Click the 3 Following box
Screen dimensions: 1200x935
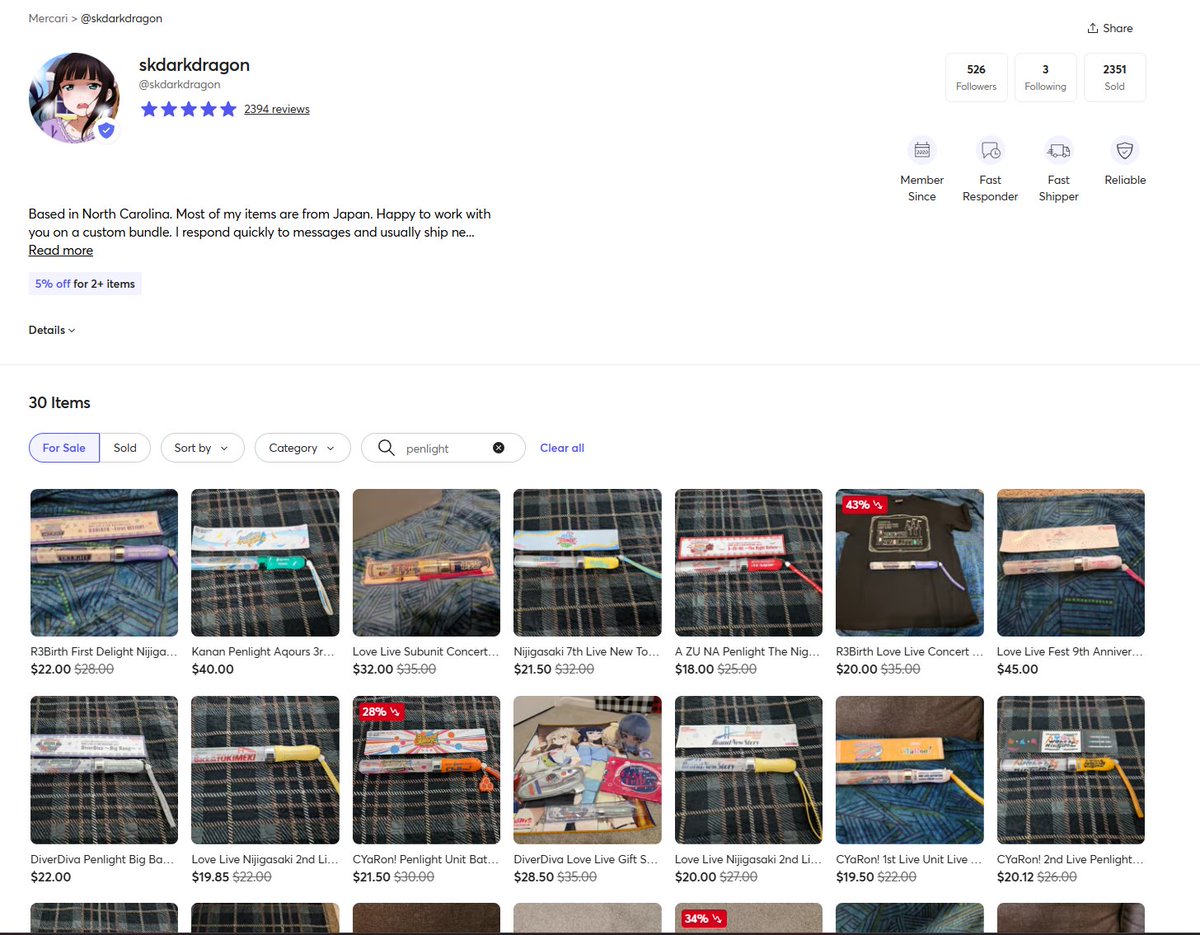[x=1045, y=78]
